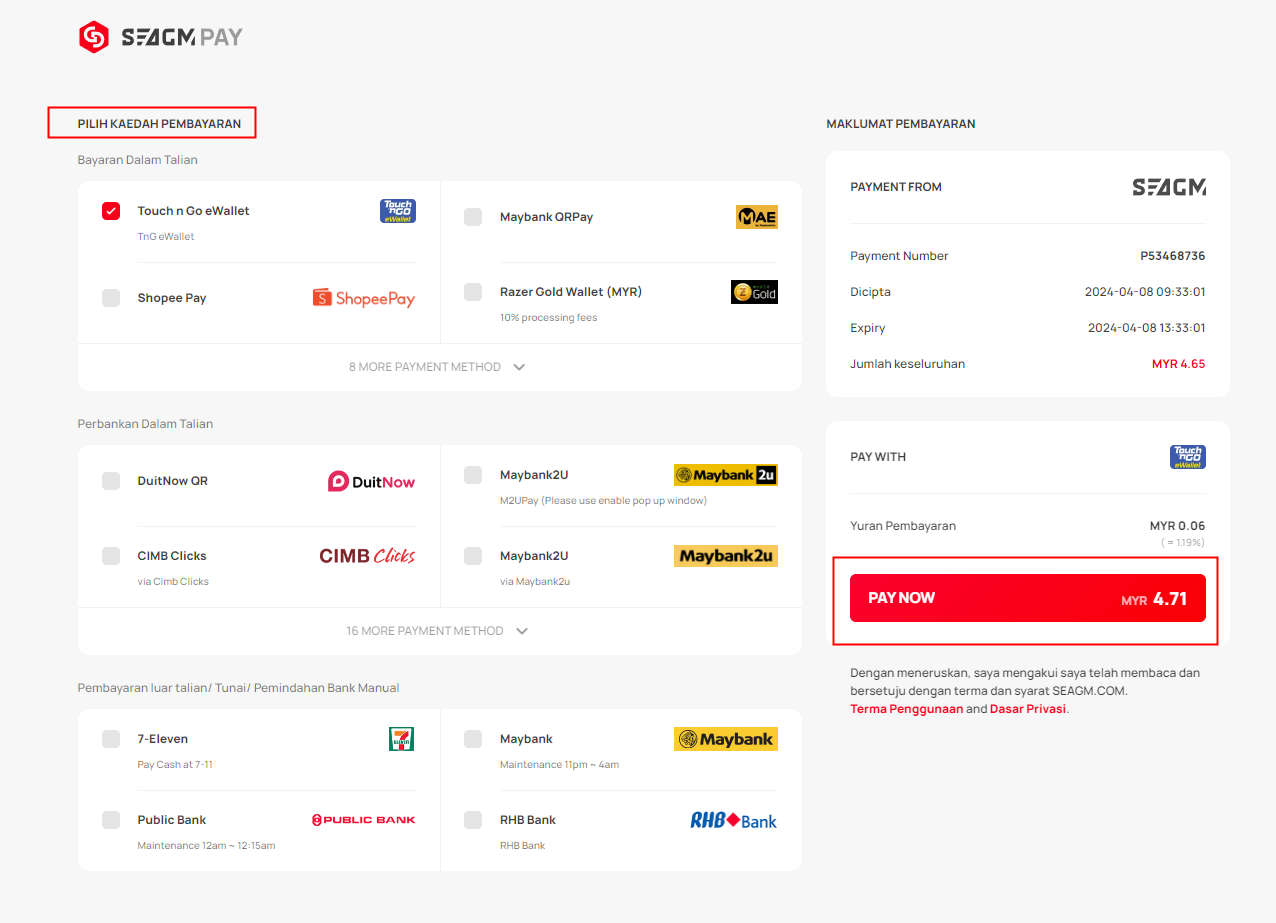Image resolution: width=1276 pixels, height=923 pixels.
Task: Open the Terma Penggunaan link
Action: (x=907, y=709)
